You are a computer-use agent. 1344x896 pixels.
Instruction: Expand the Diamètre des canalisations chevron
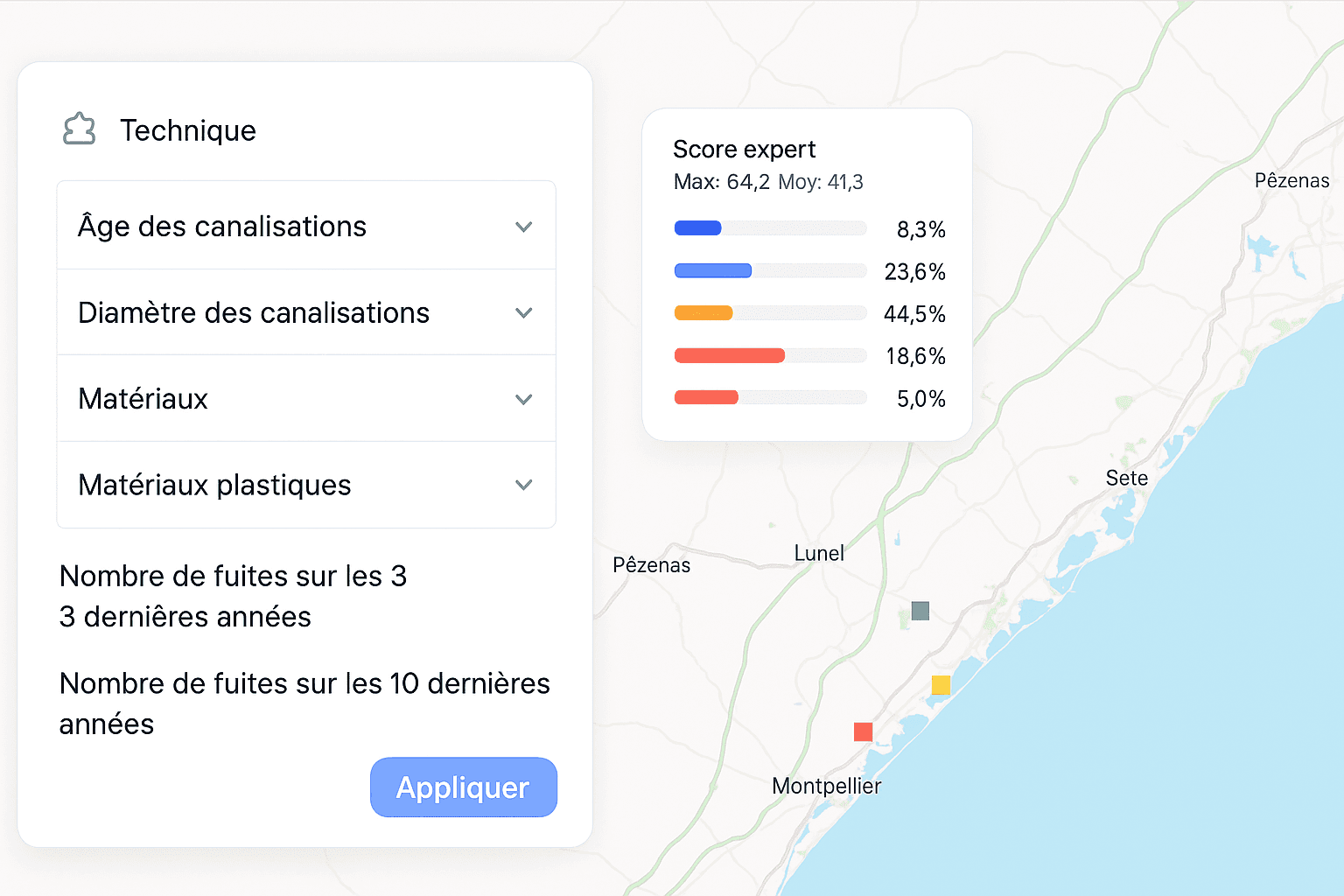click(x=524, y=313)
